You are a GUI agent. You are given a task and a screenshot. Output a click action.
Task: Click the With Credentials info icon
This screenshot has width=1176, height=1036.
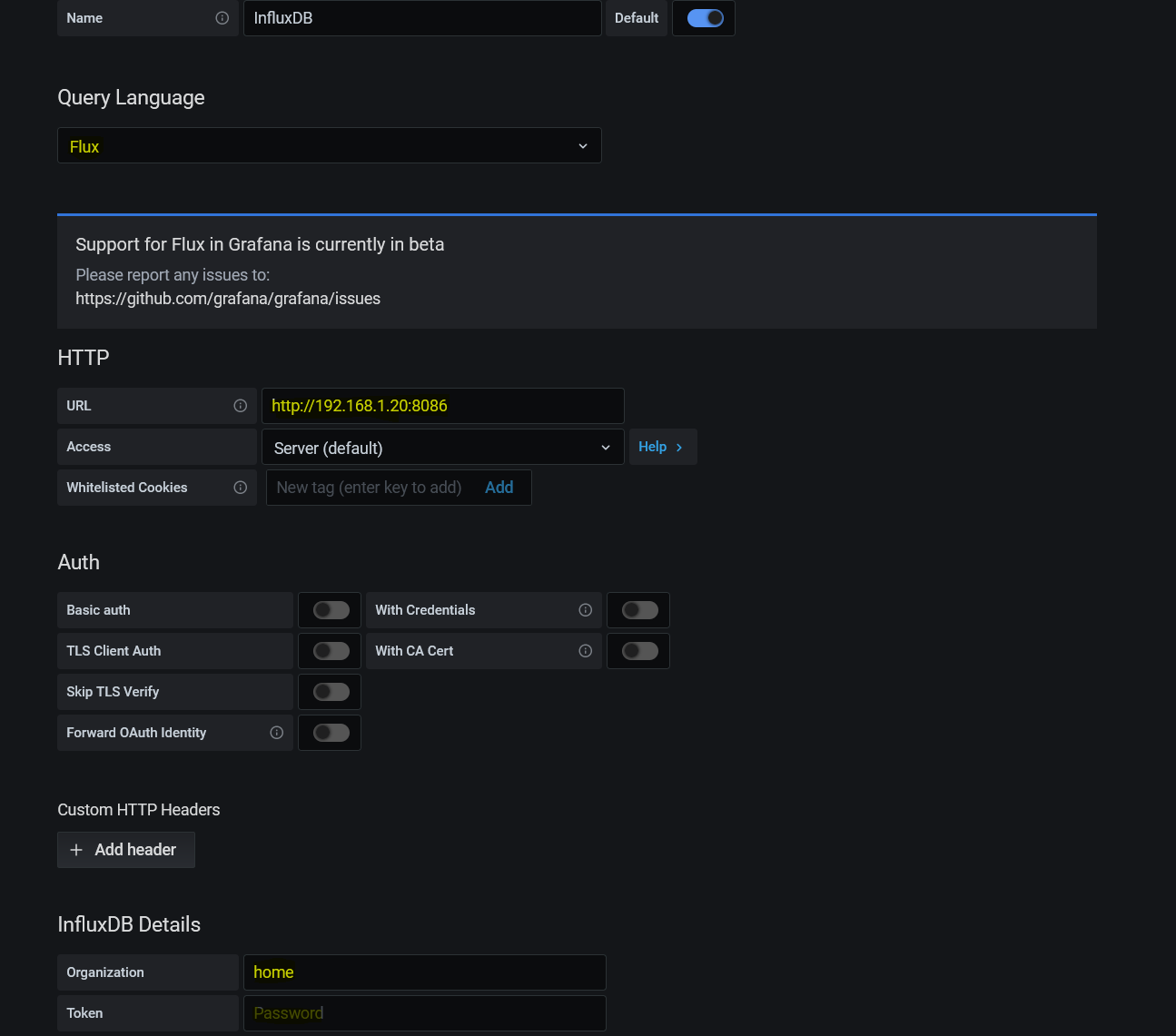[585, 610]
